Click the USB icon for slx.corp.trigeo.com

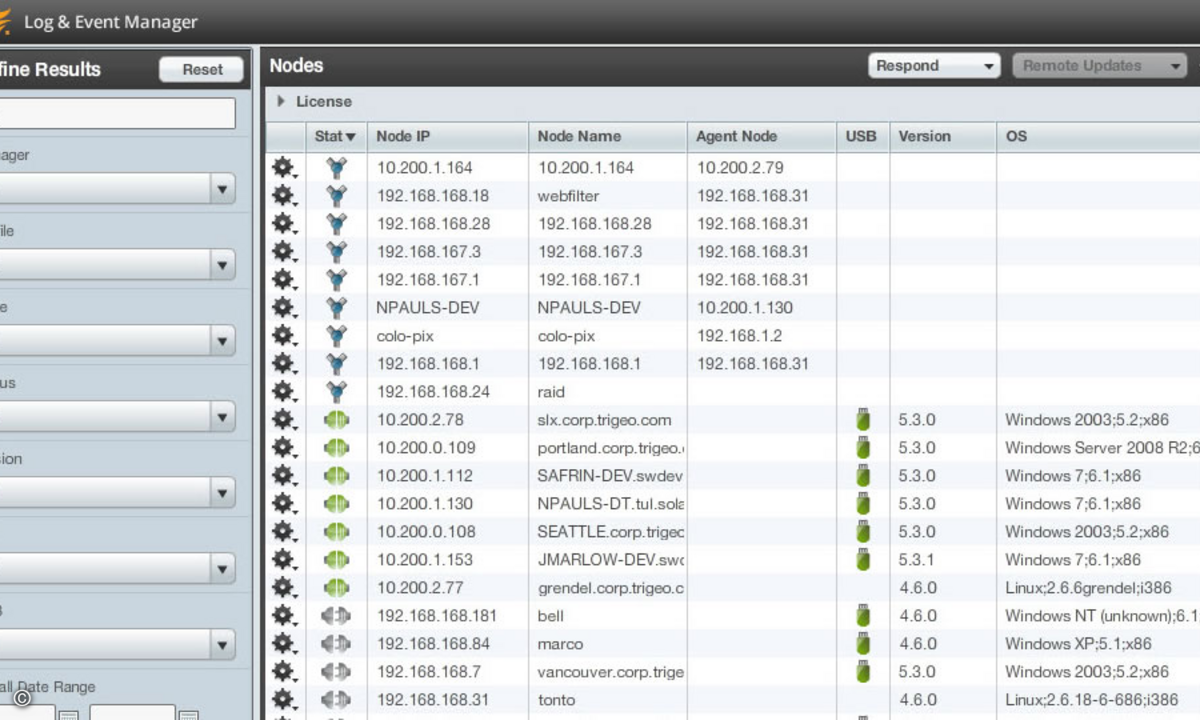pos(863,420)
